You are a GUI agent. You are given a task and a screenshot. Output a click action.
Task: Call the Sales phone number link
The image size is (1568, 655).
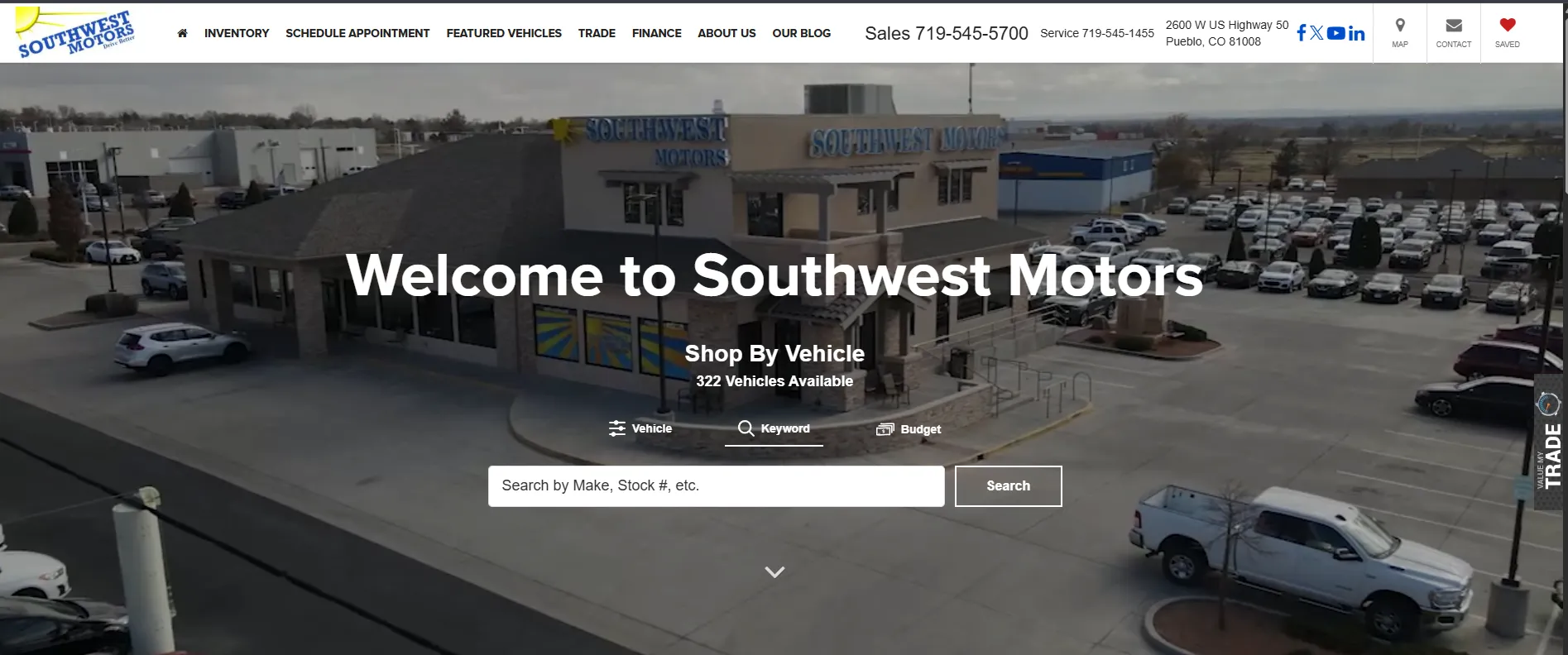(x=947, y=33)
